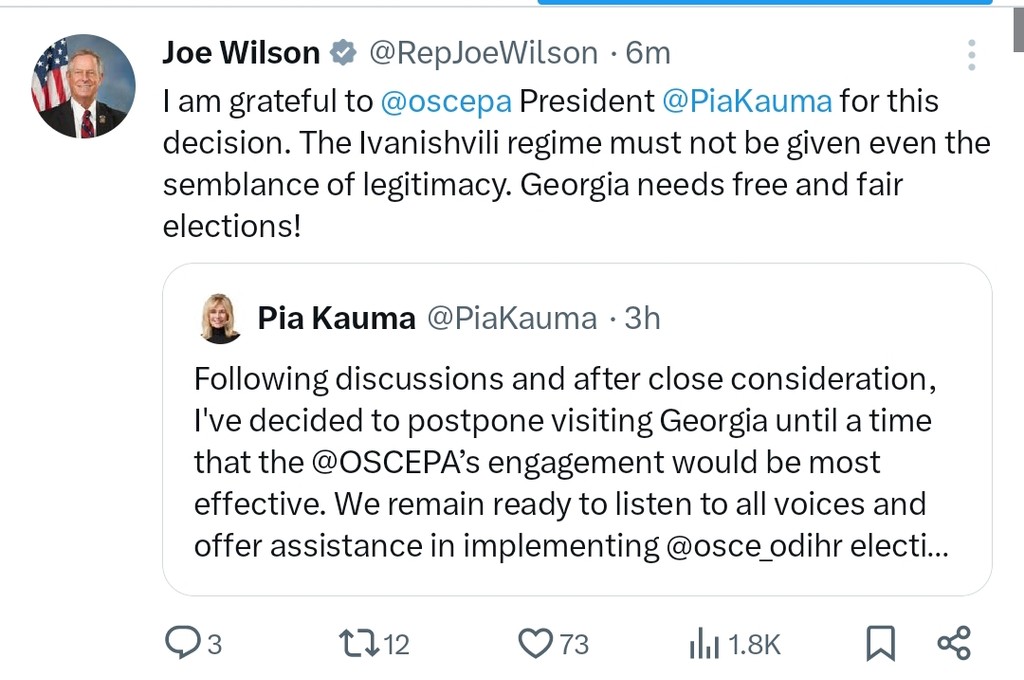Click the 6m tweet timestamp

pos(648,53)
